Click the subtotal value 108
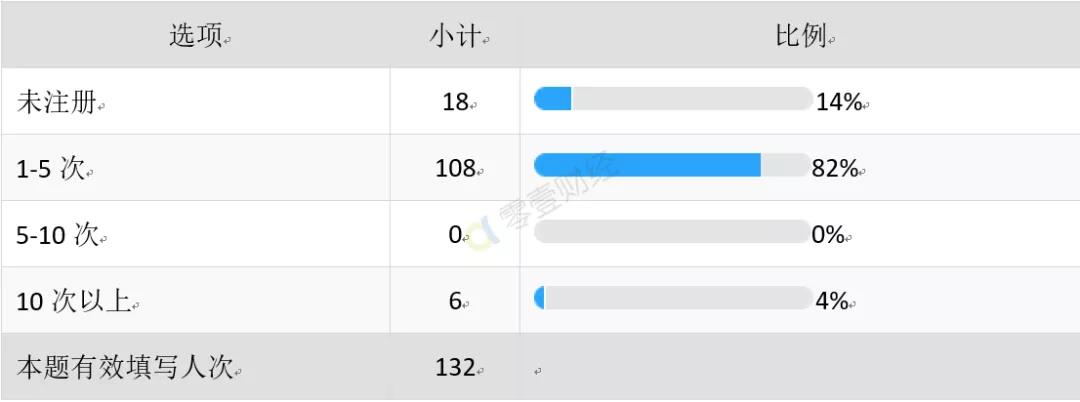Viewport: 1080px width, 402px height. pos(455,169)
